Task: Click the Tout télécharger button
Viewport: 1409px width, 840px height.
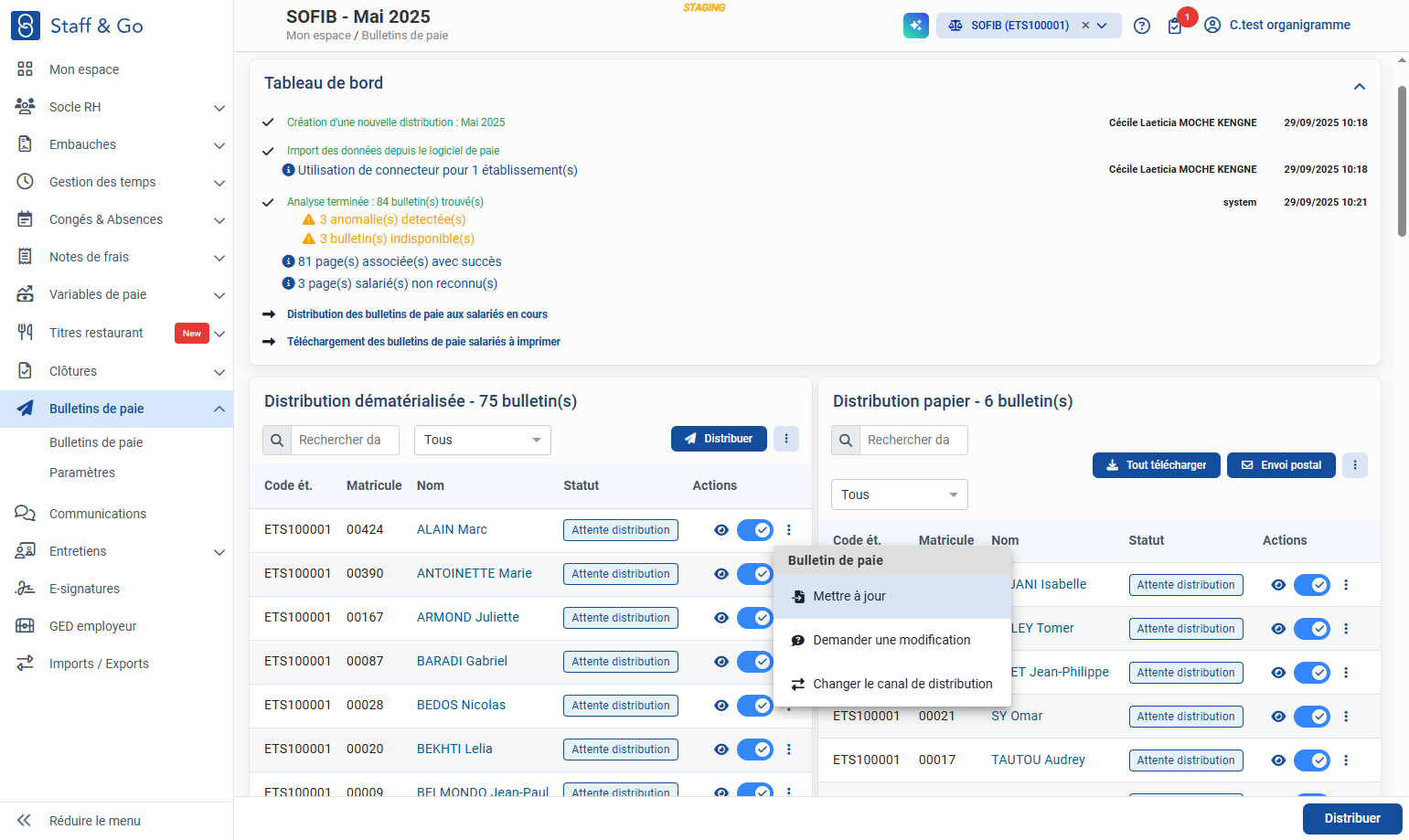Action: (x=1157, y=465)
